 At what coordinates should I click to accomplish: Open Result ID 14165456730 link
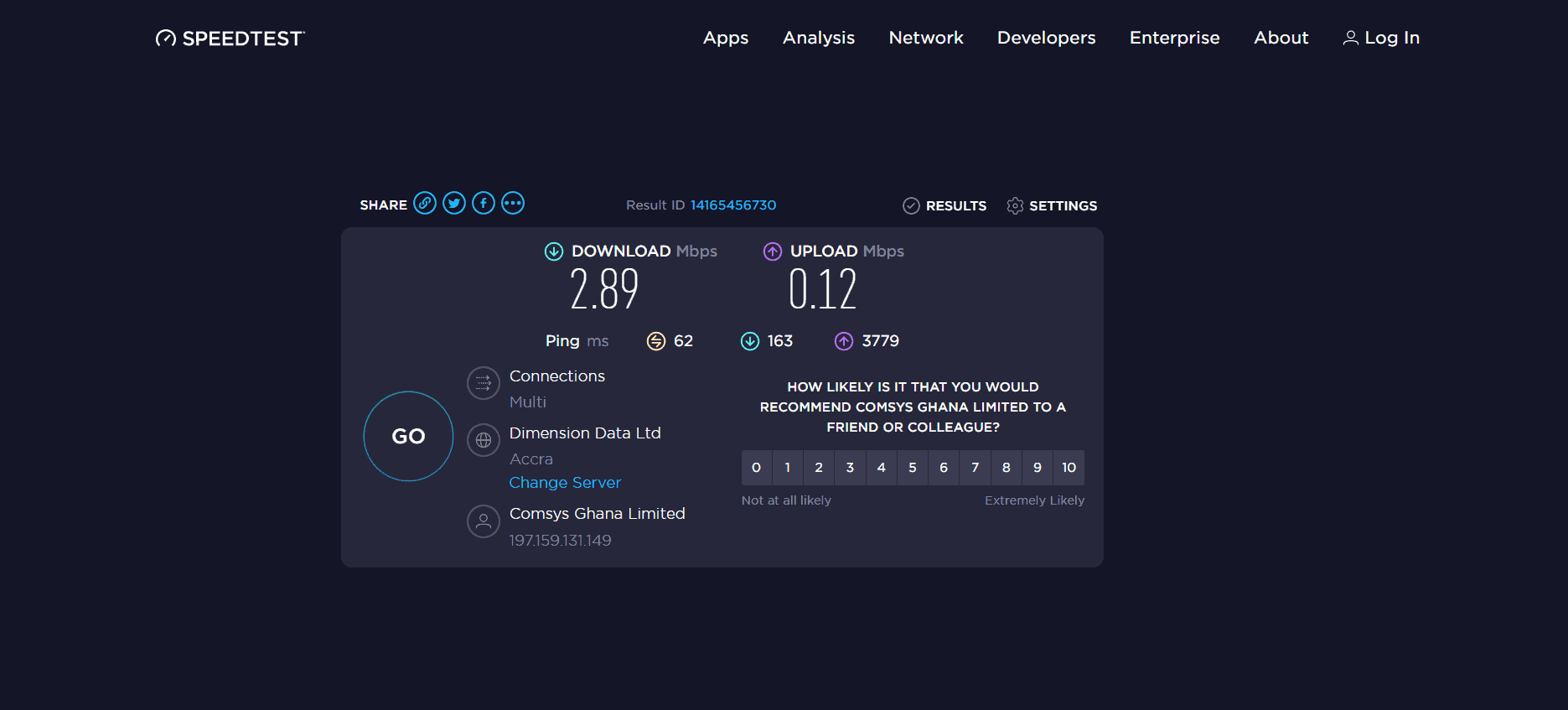click(x=733, y=205)
